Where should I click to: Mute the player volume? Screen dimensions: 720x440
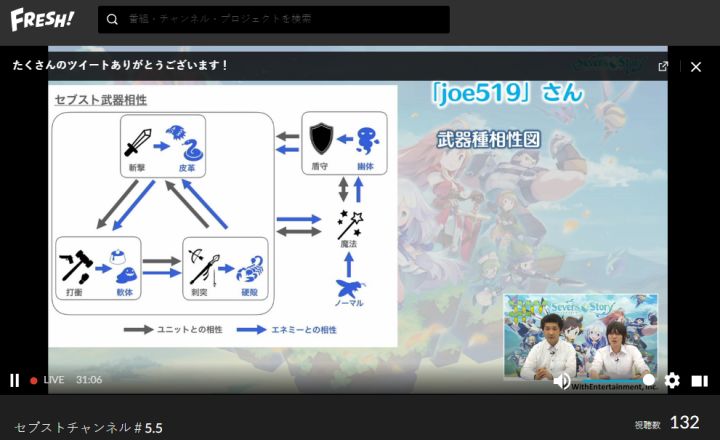coord(562,381)
